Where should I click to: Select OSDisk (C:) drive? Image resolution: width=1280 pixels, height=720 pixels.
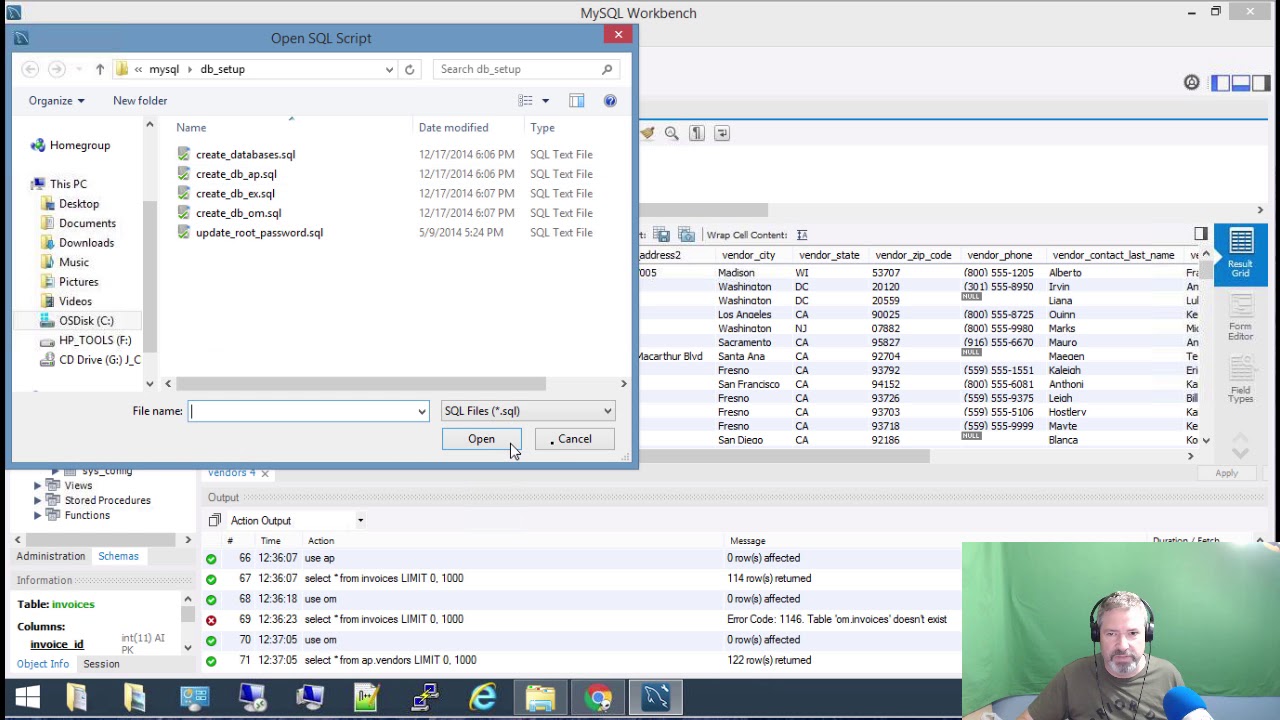click(x=86, y=321)
